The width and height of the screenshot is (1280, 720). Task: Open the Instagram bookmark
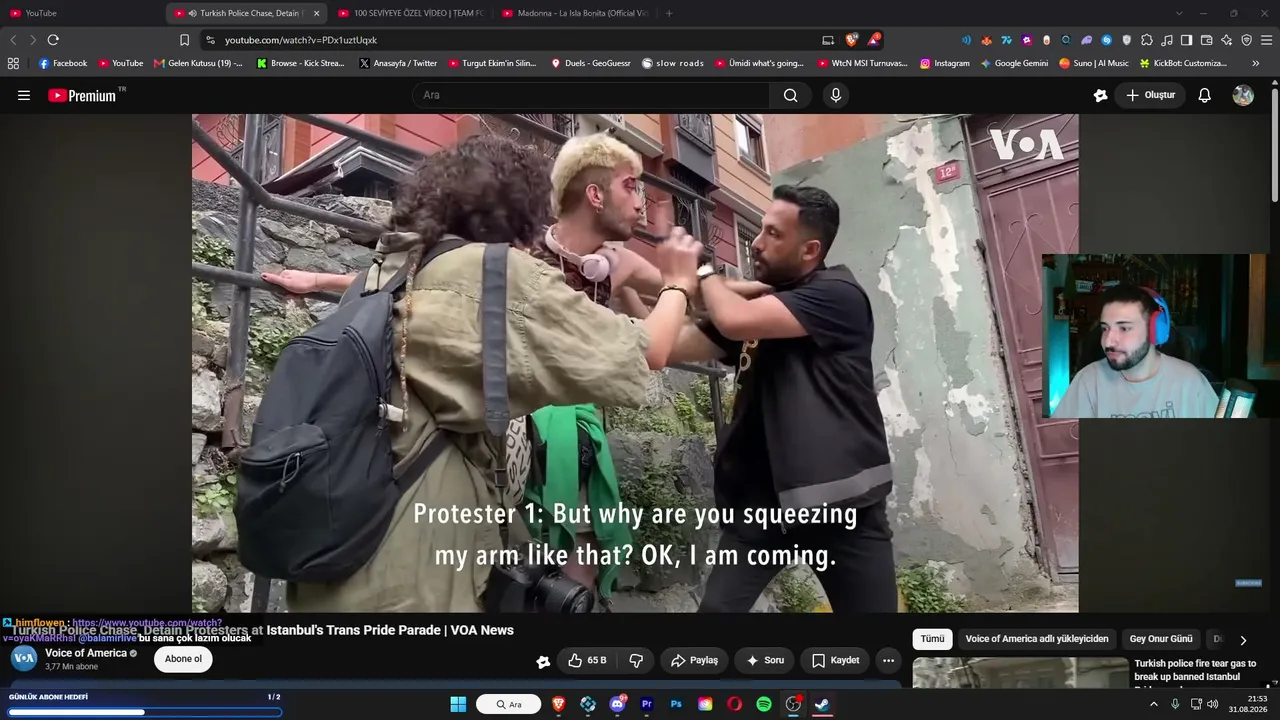[x=945, y=63]
